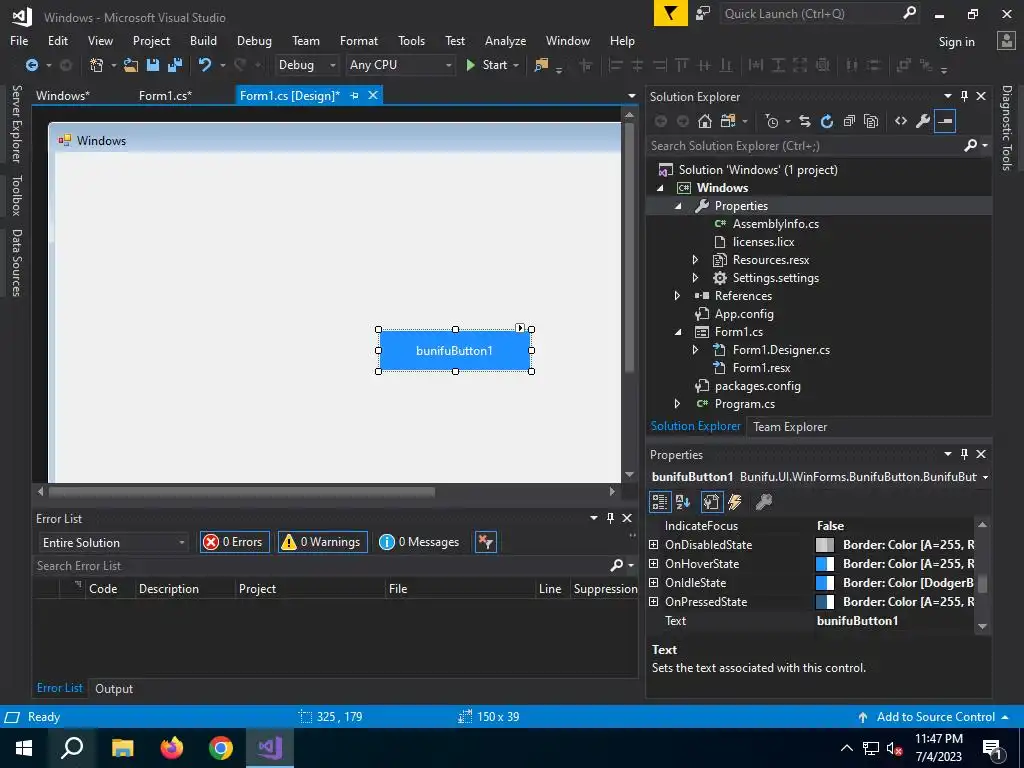Switch to the Output tab

tap(114, 688)
